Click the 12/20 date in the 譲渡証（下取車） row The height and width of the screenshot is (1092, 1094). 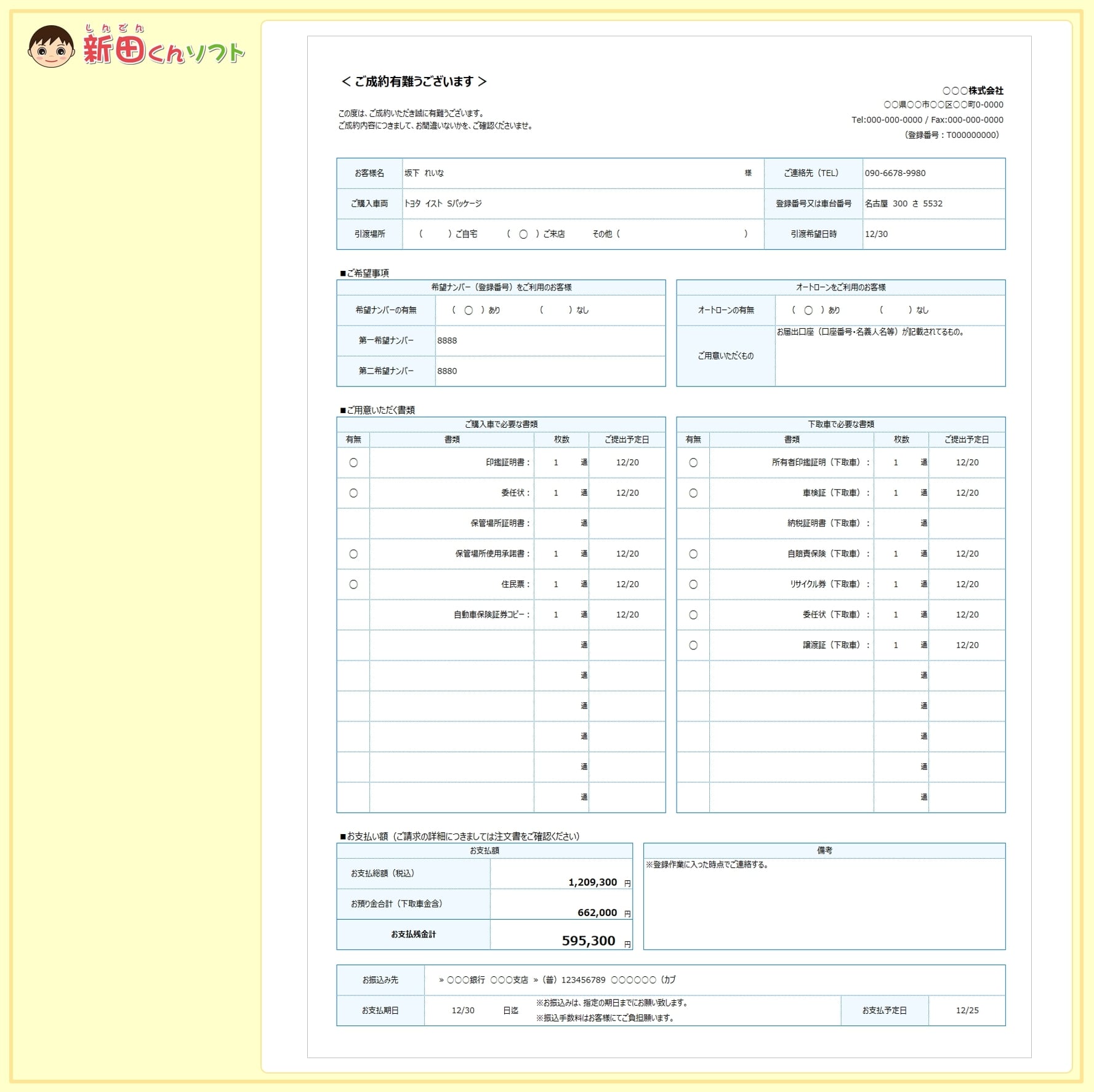pos(967,646)
